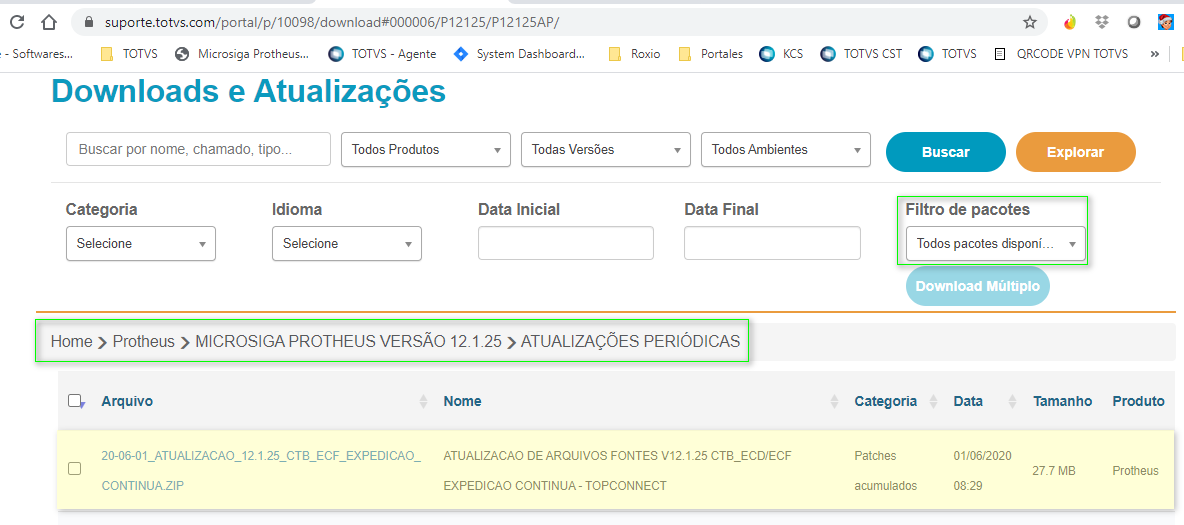Image resolution: width=1184 pixels, height=525 pixels.
Task: Click the Download Múltiplo button
Action: point(978,286)
